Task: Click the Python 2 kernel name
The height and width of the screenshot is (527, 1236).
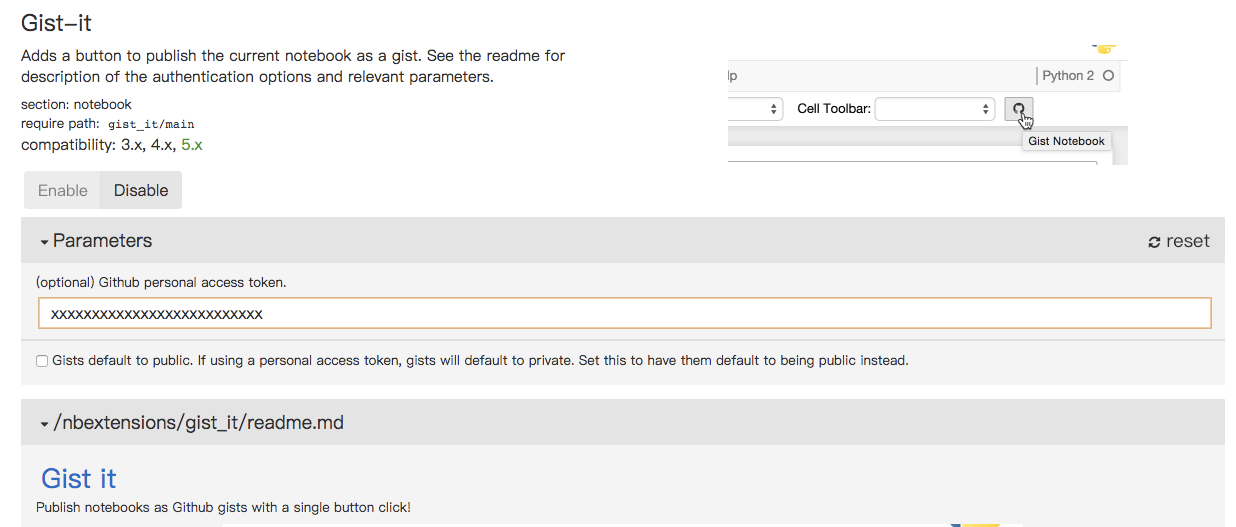Action: tap(1068, 76)
